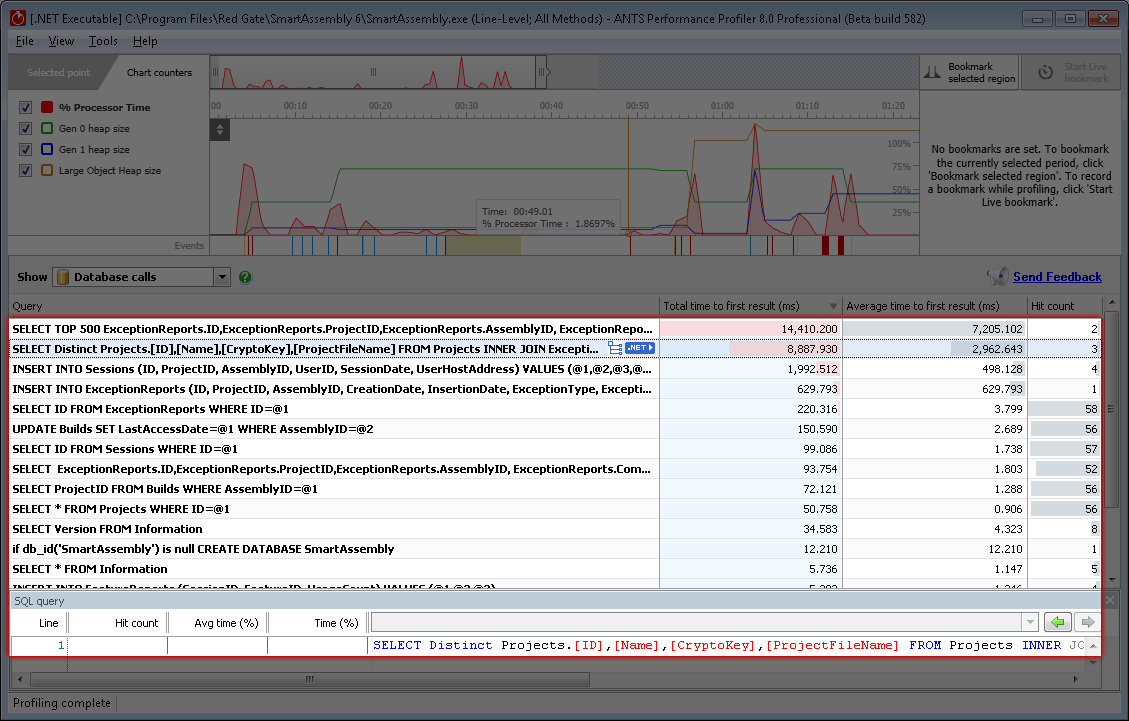
Task: Click Bookmark selected region button
Action: tap(967, 73)
